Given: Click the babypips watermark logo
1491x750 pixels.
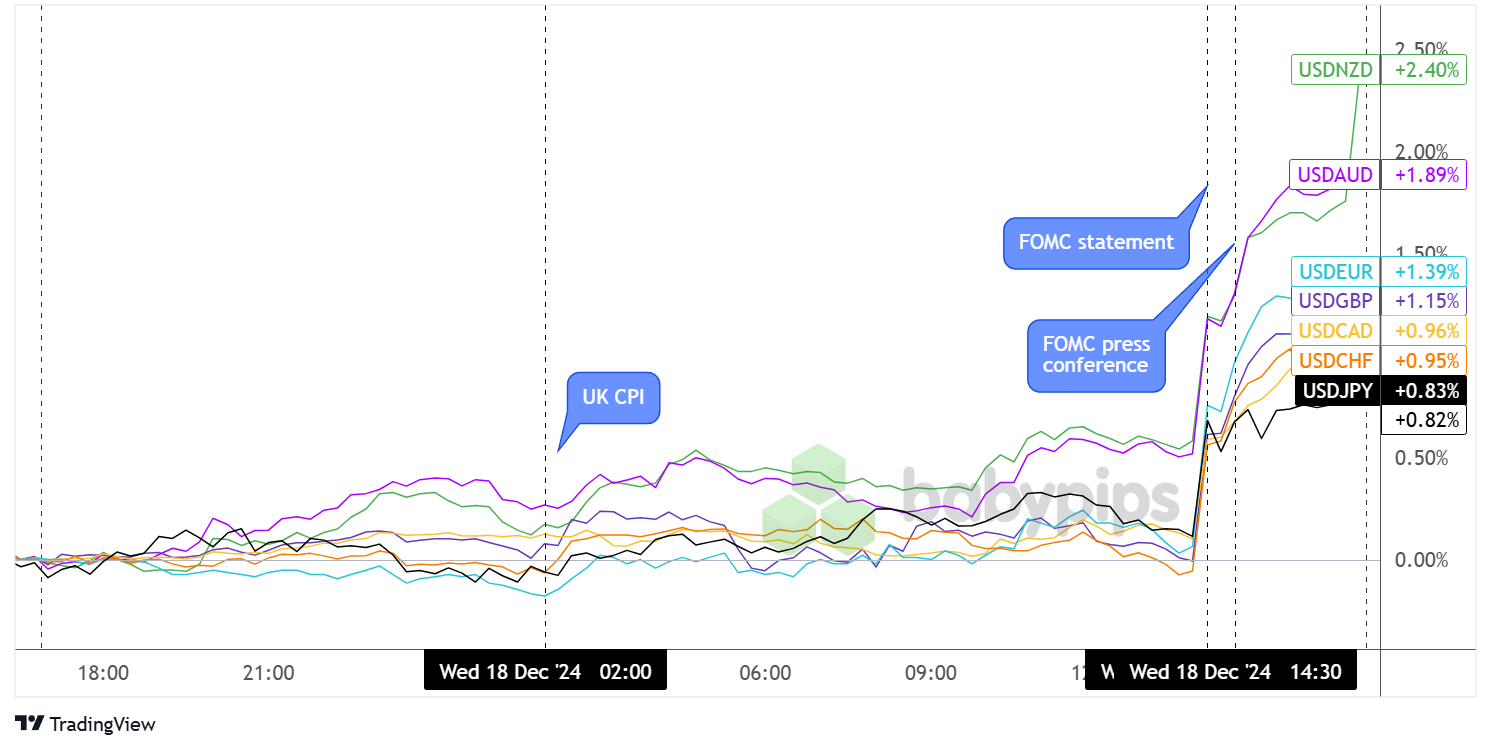Looking at the screenshot, I should click(970, 498).
